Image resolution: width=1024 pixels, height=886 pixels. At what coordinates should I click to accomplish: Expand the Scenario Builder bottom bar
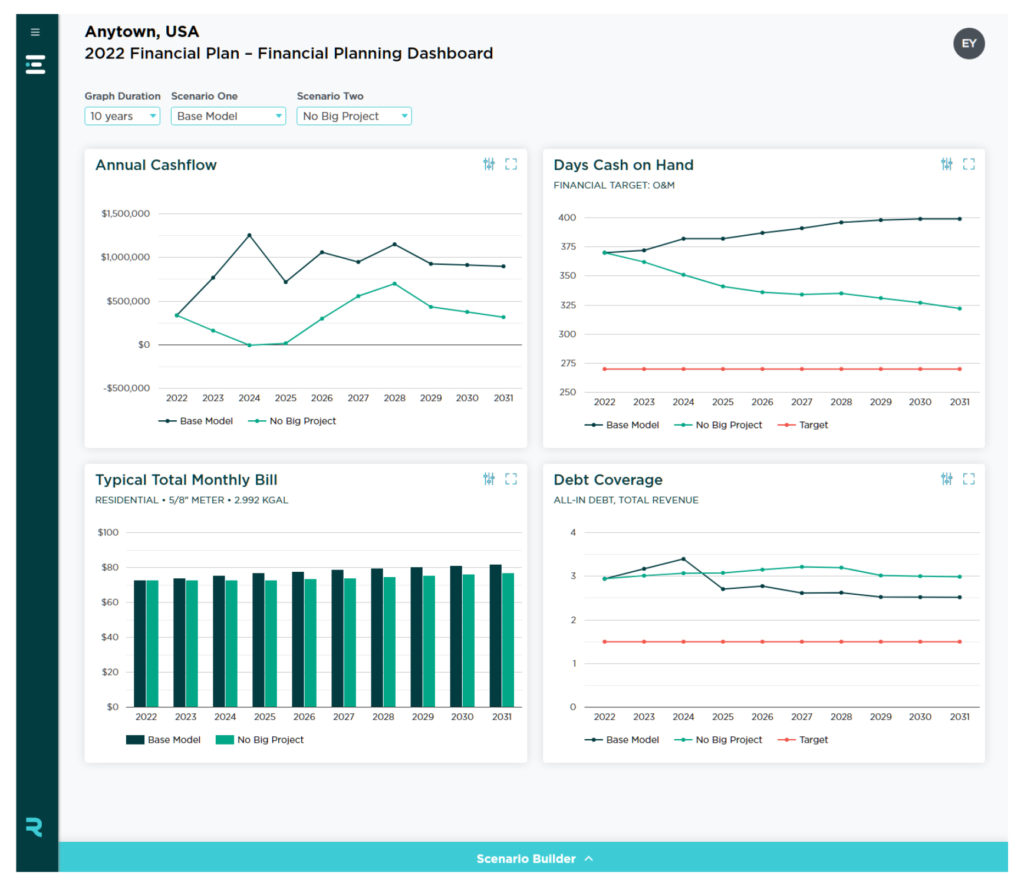[x=534, y=858]
